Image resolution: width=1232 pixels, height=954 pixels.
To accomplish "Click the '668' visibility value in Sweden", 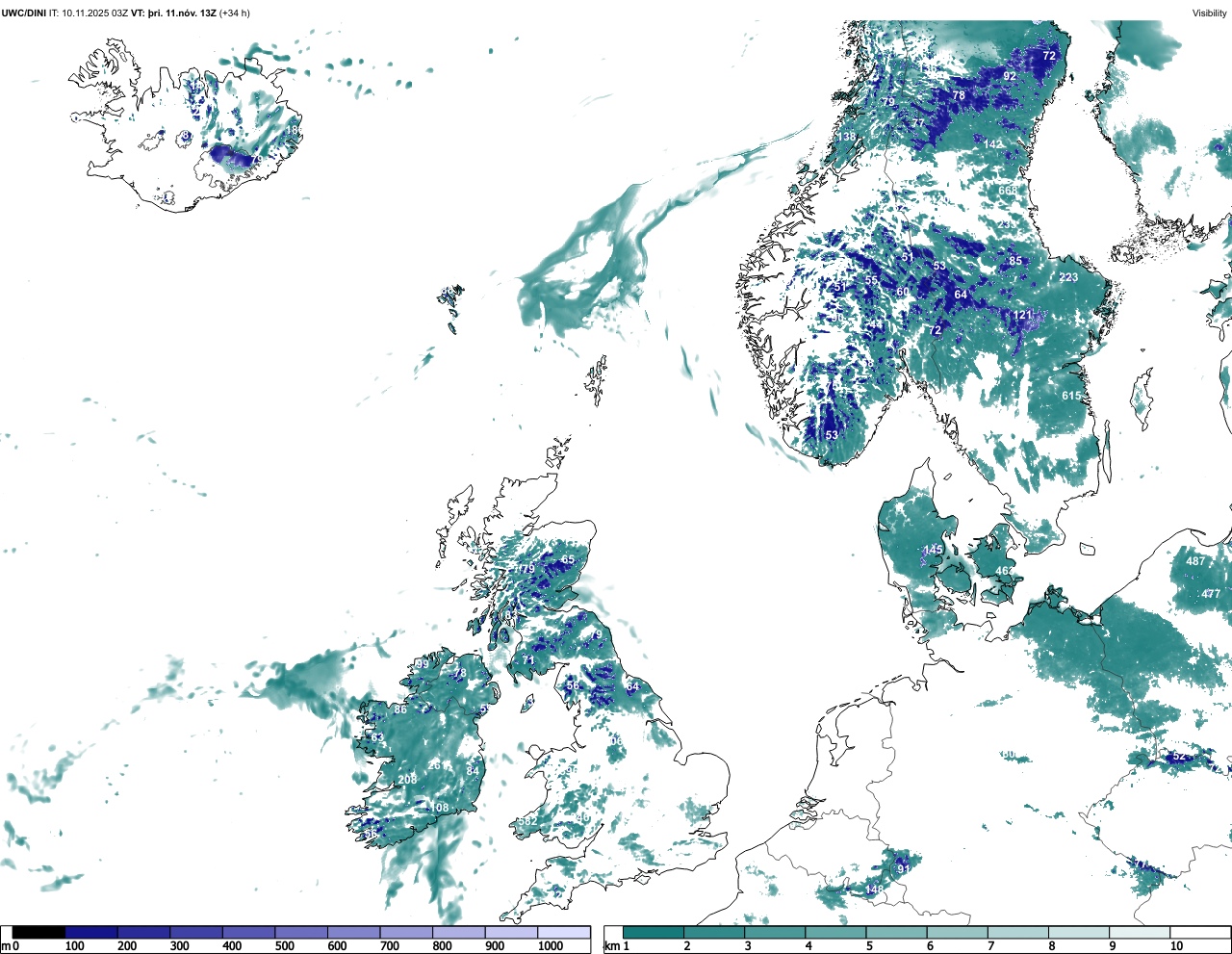I will (1007, 191).
